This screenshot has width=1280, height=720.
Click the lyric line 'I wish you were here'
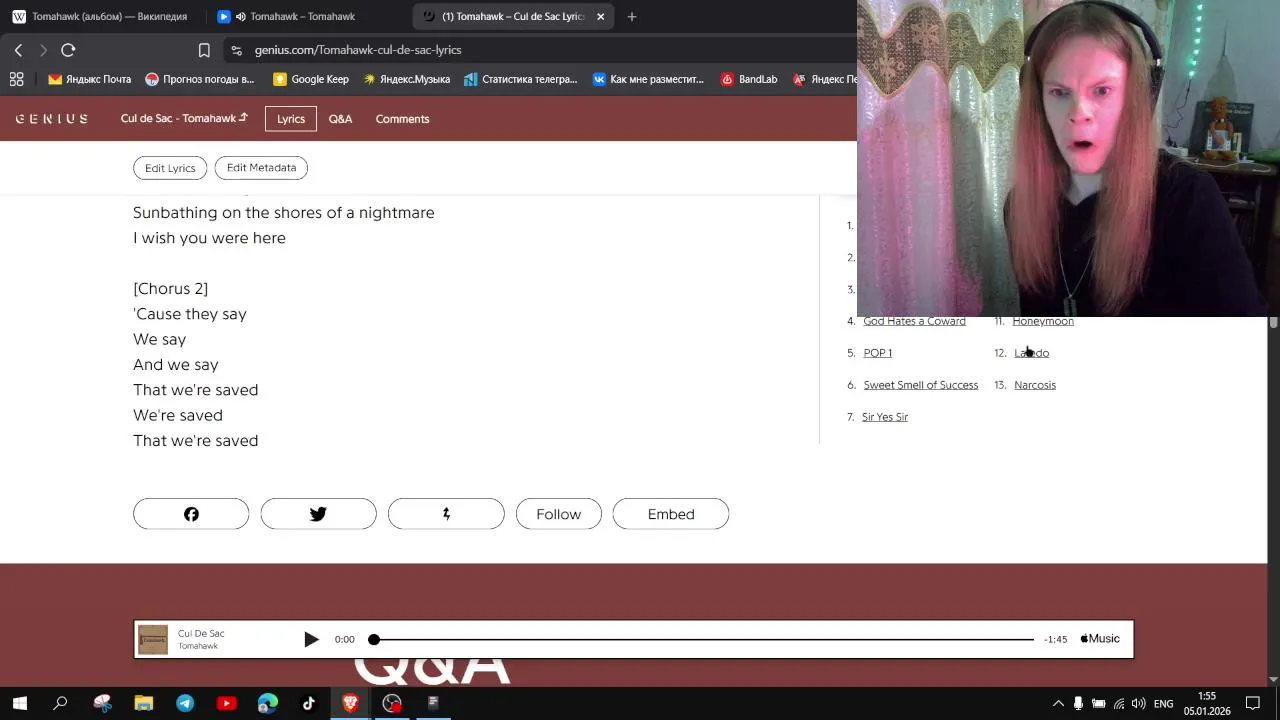[x=209, y=238]
